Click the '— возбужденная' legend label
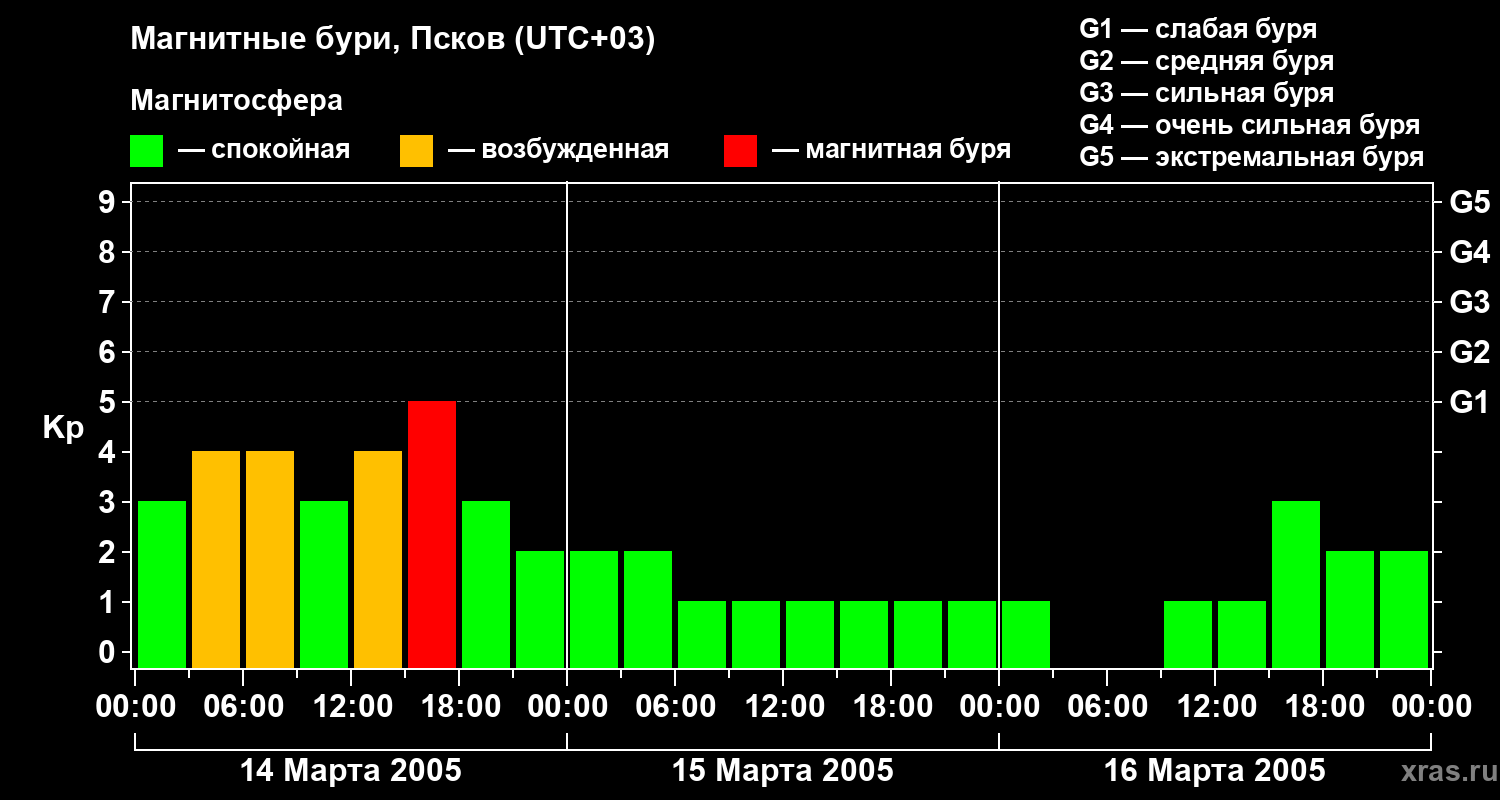1500x800 pixels. [x=558, y=150]
